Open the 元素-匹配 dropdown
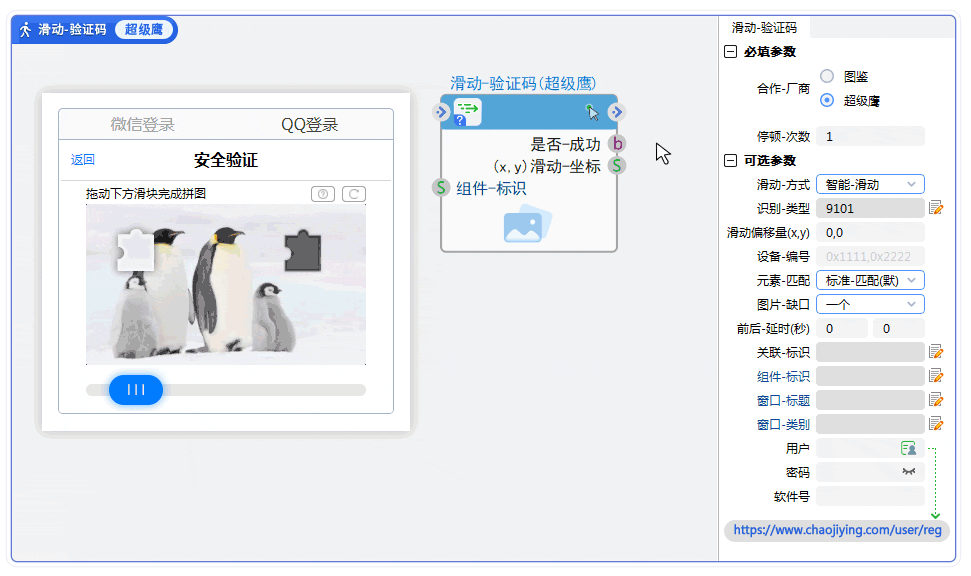 pos(870,280)
